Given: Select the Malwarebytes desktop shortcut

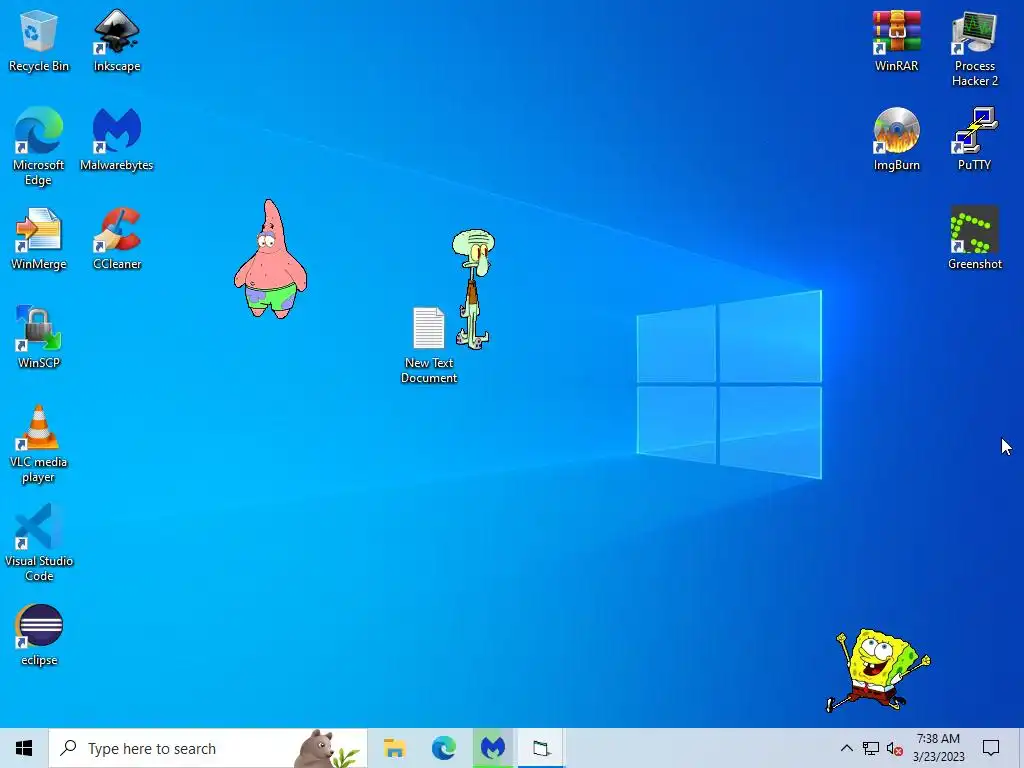Looking at the screenshot, I should coord(117,139).
